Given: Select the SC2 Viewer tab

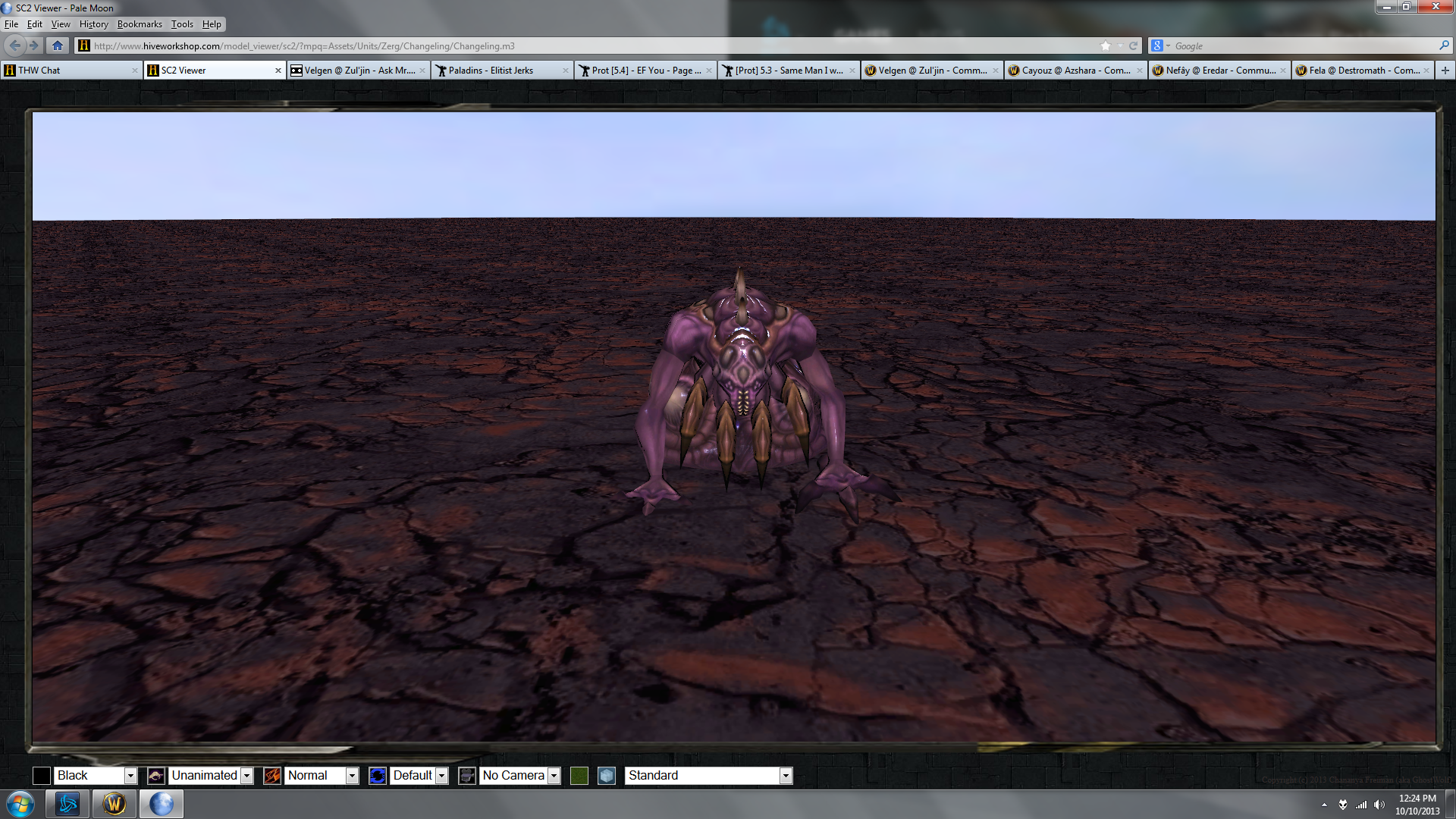Looking at the screenshot, I should [215, 70].
